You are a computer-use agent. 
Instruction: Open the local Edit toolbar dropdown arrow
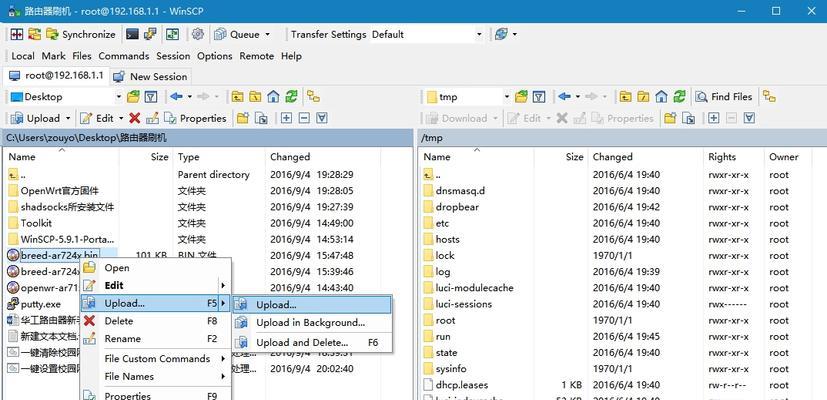[121, 118]
